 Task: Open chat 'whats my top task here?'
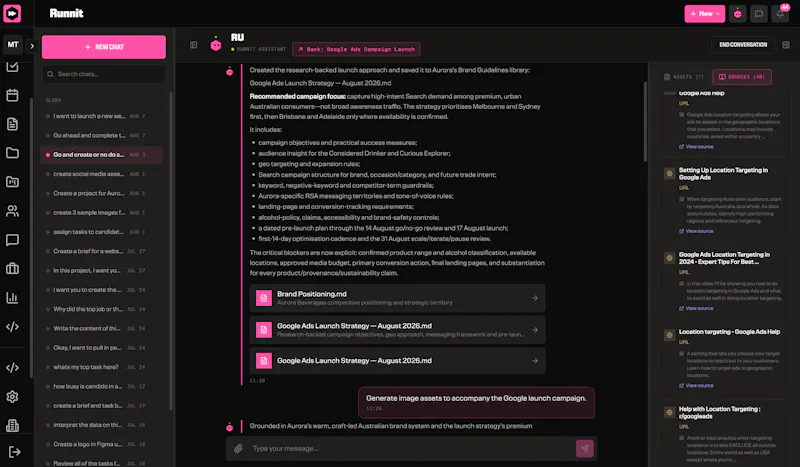coord(102,367)
